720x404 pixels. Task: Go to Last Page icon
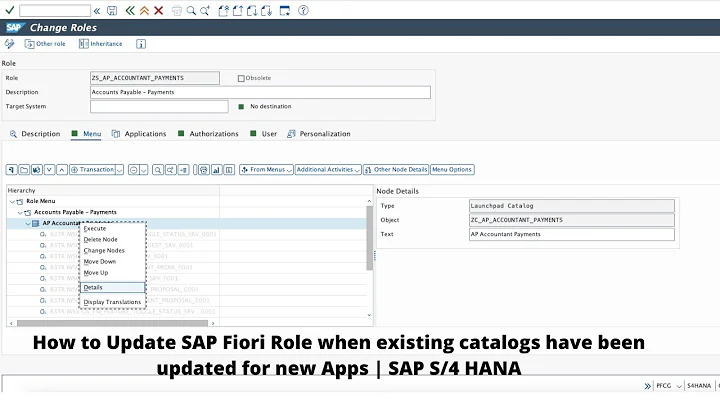click(x=266, y=11)
